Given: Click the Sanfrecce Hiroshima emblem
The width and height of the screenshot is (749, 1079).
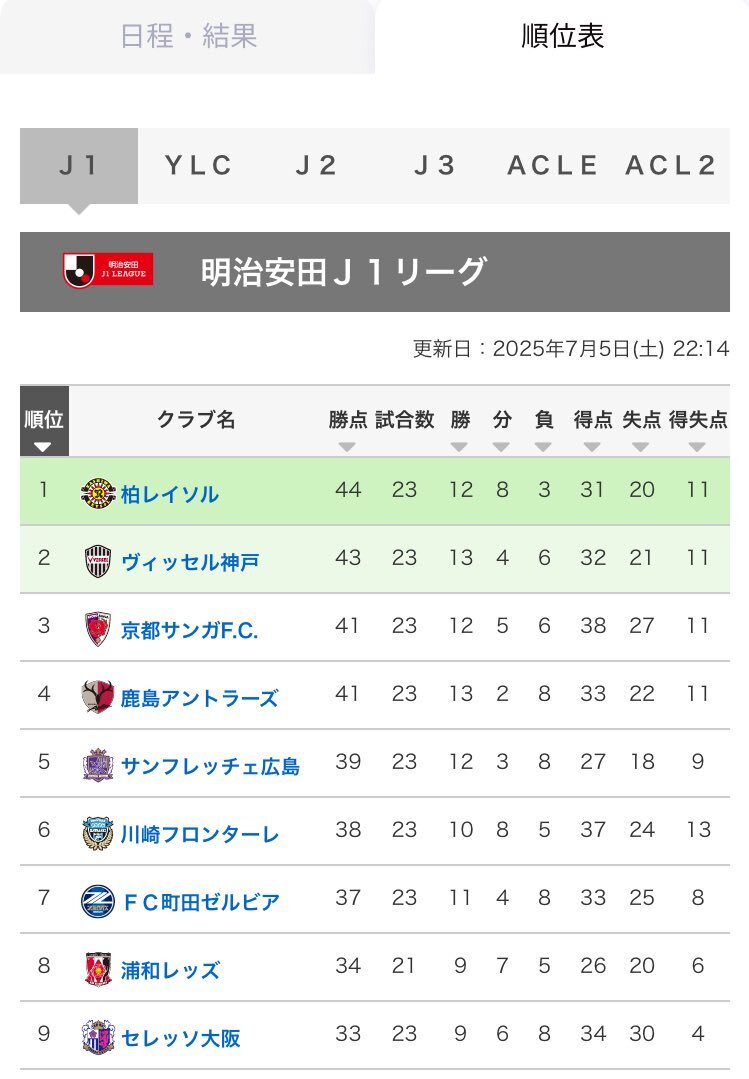Looking at the screenshot, I should coord(98,765).
